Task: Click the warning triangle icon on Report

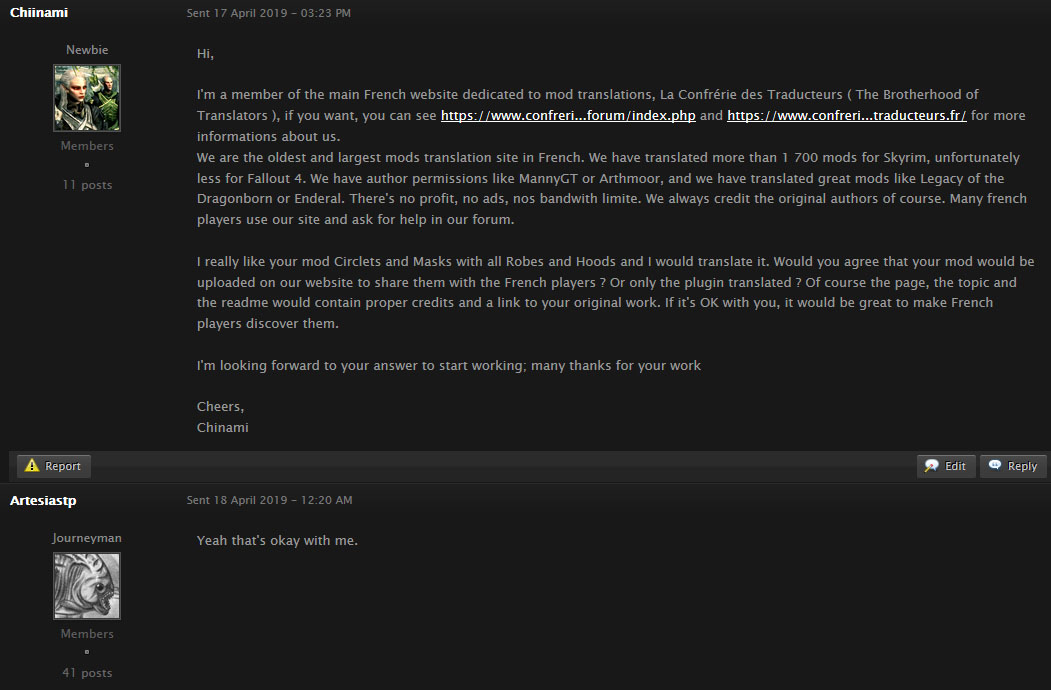Action: pos(32,466)
